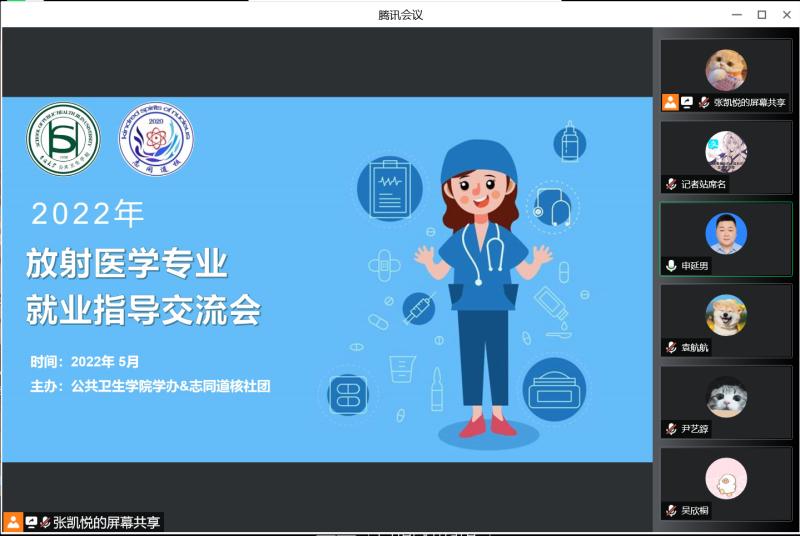Select 吴欣桐's pink avatar tile
This screenshot has width=800, height=536.
(x=726, y=478)
